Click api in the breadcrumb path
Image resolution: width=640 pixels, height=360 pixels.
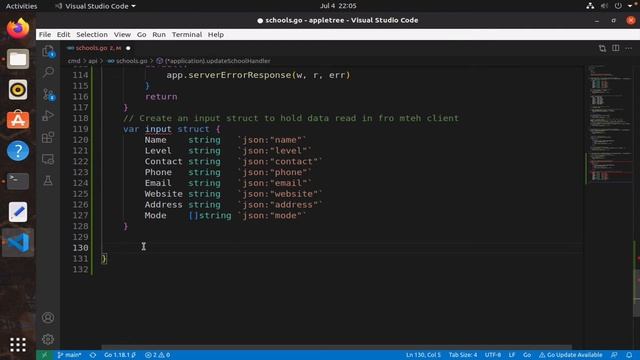pyautogui.click(x=93, y=61)
